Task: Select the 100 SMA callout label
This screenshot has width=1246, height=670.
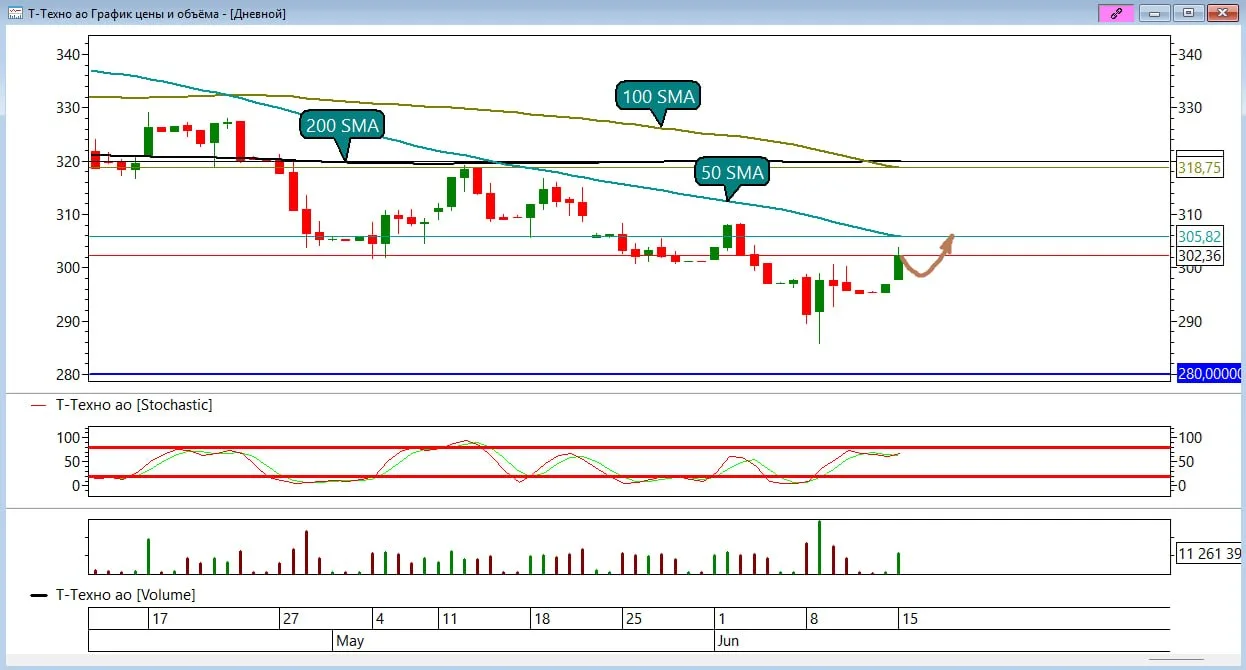Action: [x=657, y=96]
